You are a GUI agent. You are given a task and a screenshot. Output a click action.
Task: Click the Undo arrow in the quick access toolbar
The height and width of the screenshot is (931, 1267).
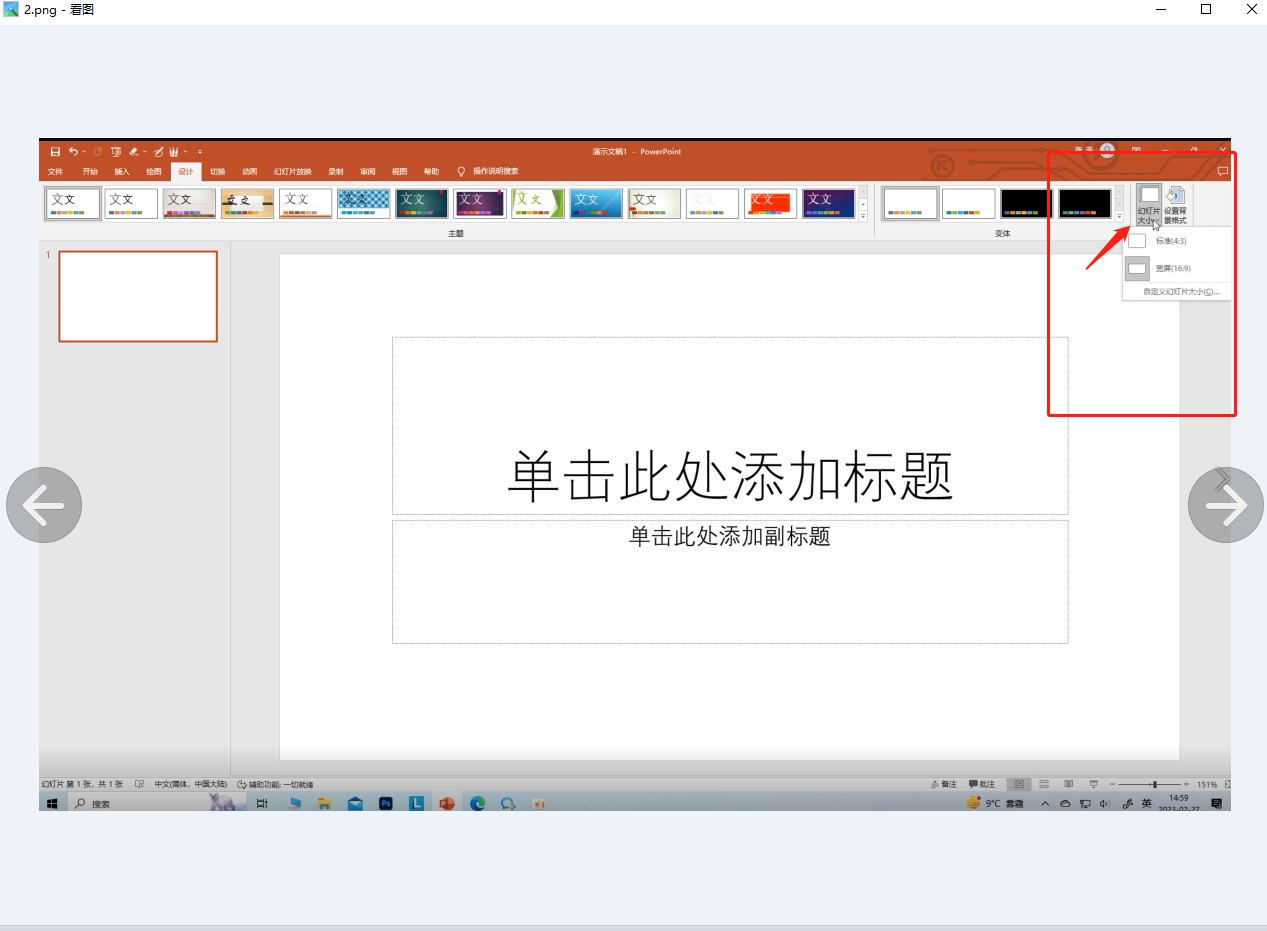coord(73,152)
